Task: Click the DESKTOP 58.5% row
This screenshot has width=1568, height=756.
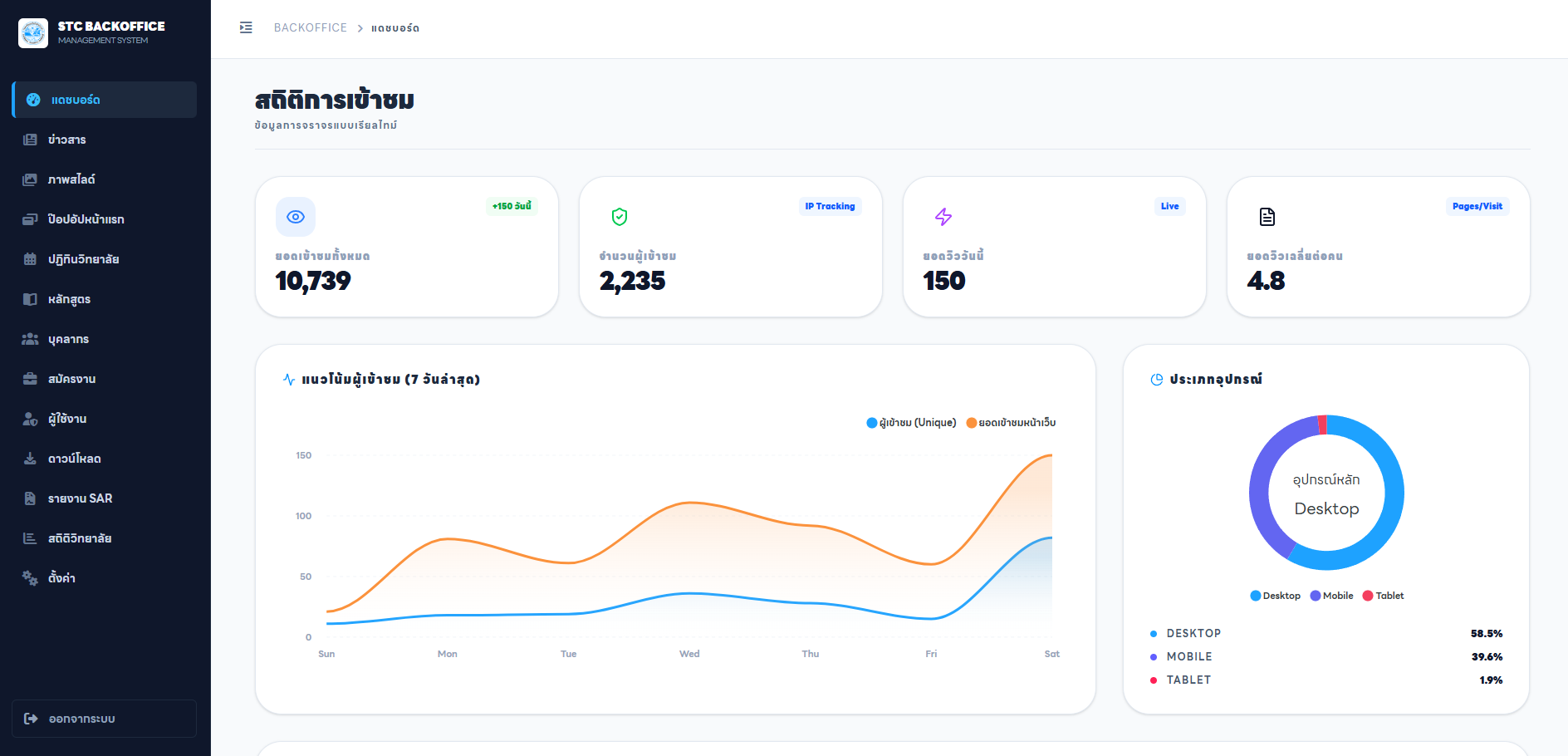Action: pyautogui.click(x=1326, y=634)
